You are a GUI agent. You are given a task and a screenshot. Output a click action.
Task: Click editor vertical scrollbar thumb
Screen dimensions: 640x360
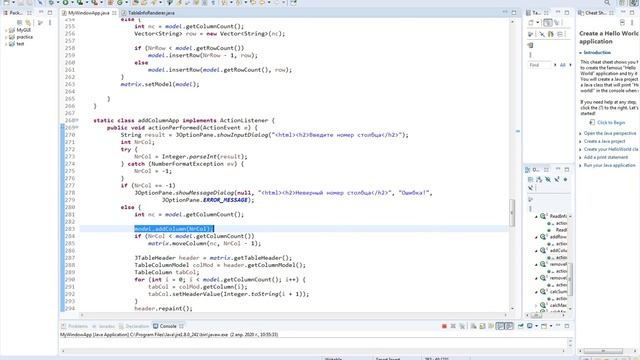click(x=512, y=212)
